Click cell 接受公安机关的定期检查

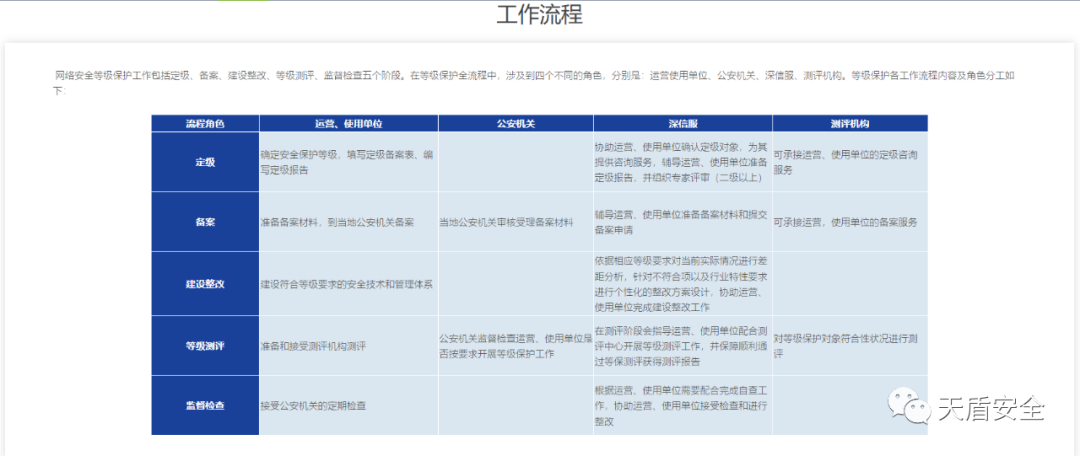[349, 406]
